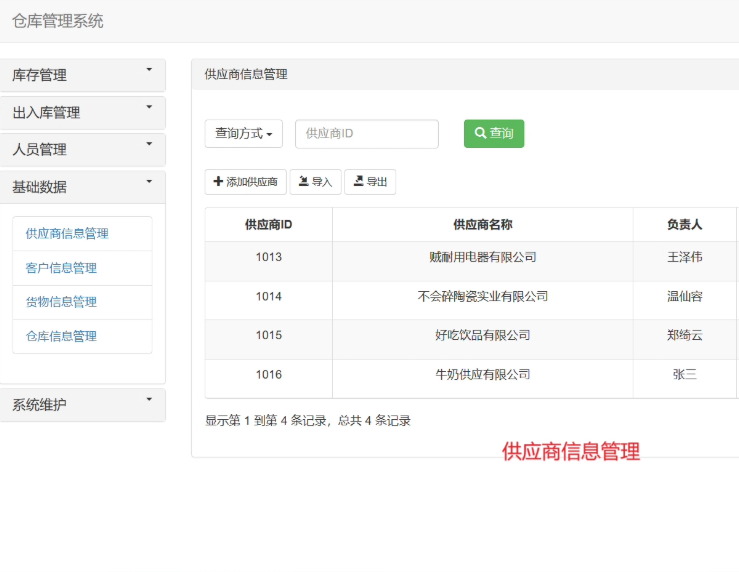The height and width of the screenshot is (572, 739).
Task: Expand the 库存管理 caret arrow
Action: pyautogui.click(x=149, y=70)
